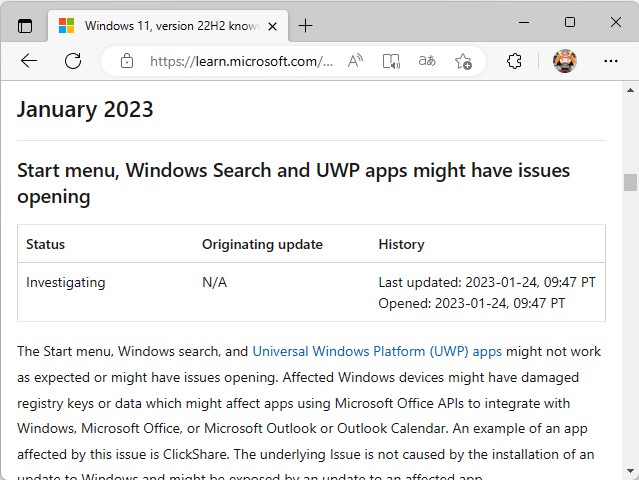The height and width of the screenshot is (480, 639).
Task: Add this page to favorites
Action: point(463,61)
